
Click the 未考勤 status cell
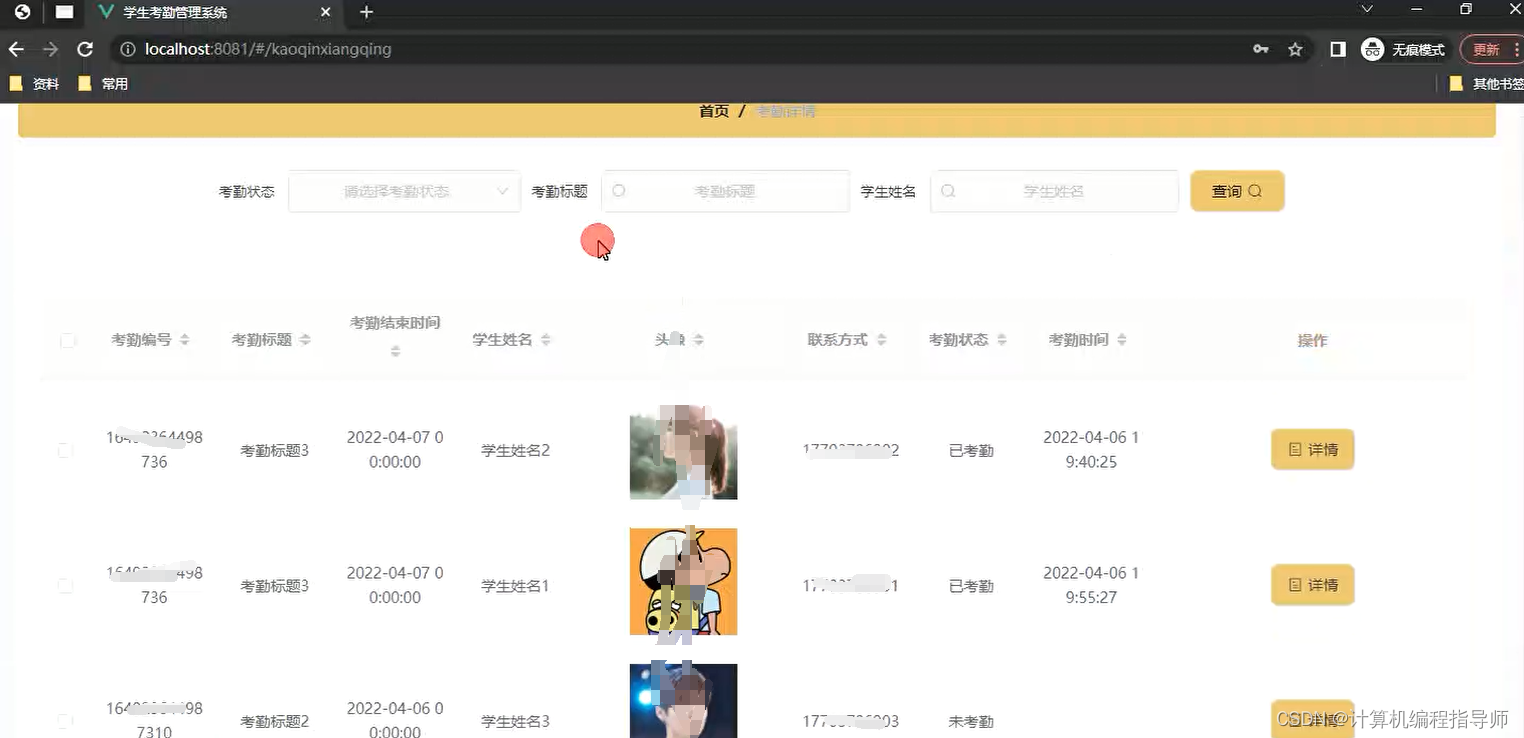(x=971, y=721)
